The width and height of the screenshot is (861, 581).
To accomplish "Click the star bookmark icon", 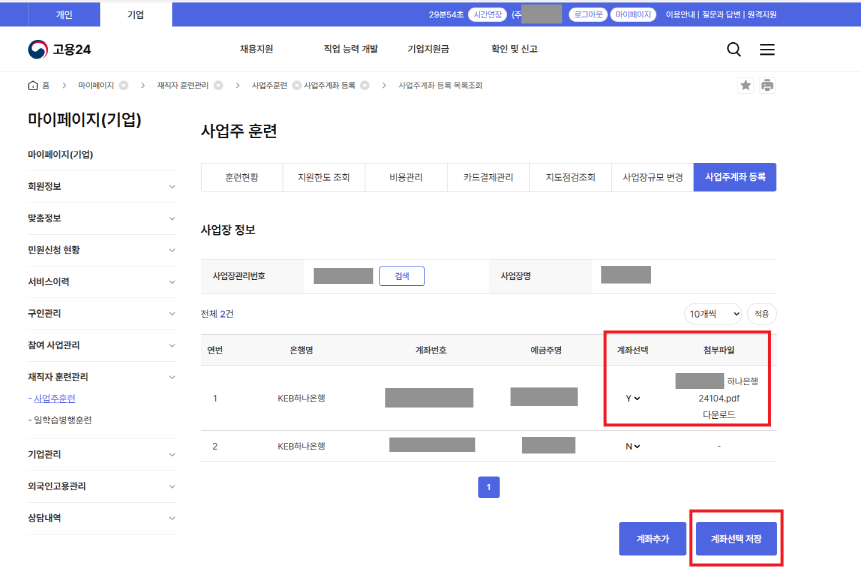I will [745, 86].
